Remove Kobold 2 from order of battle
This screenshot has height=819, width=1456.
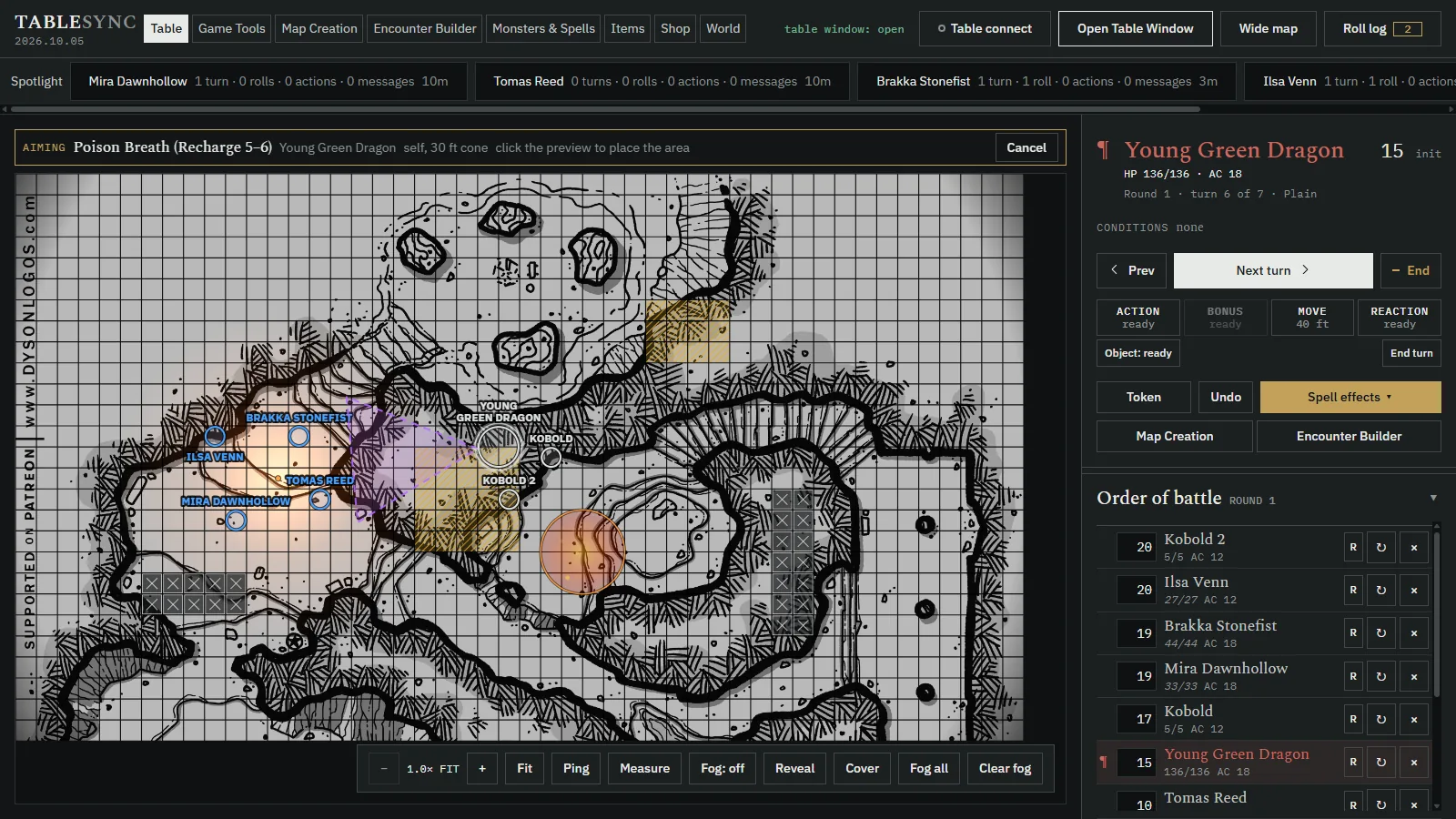pos(1414,547)
